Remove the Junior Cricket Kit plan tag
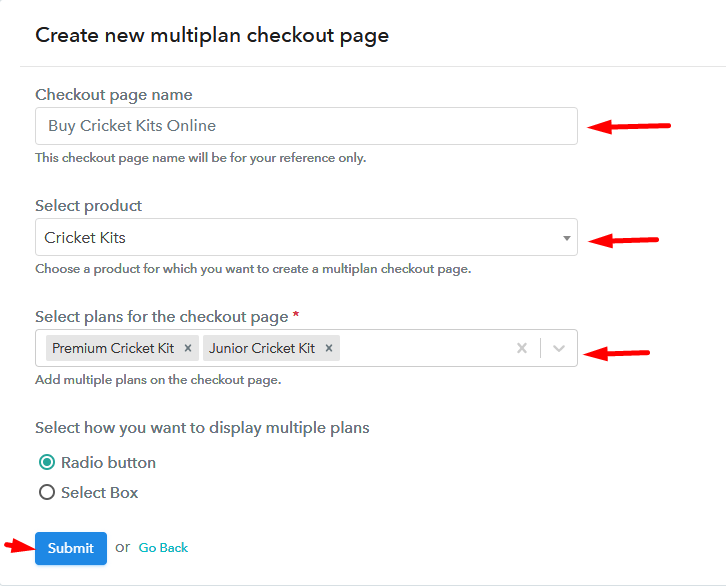The height and width of the screenshot is (586, 726). click(329, 348)
